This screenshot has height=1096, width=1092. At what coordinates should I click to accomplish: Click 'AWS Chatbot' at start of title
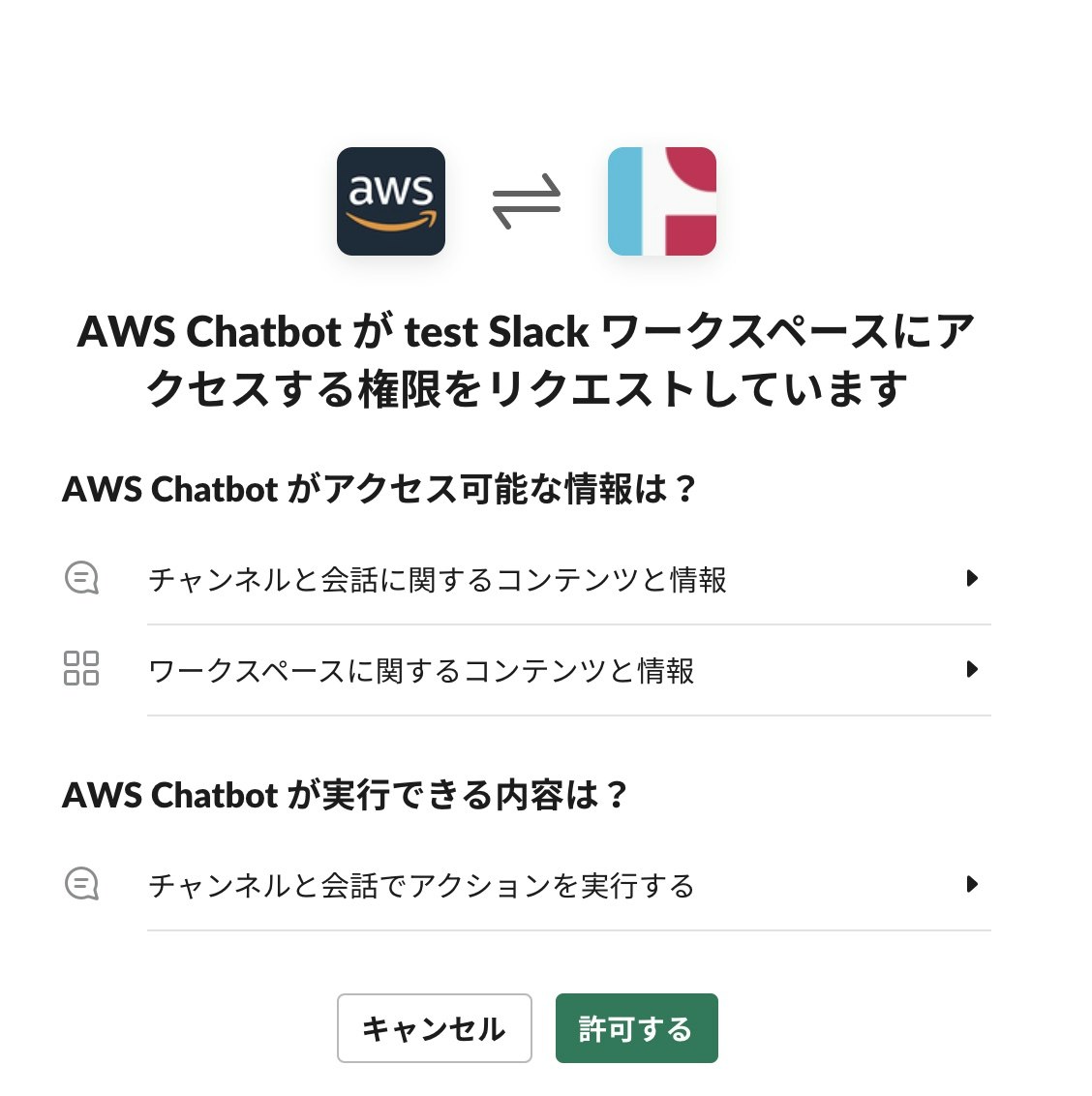click(209, 331)
